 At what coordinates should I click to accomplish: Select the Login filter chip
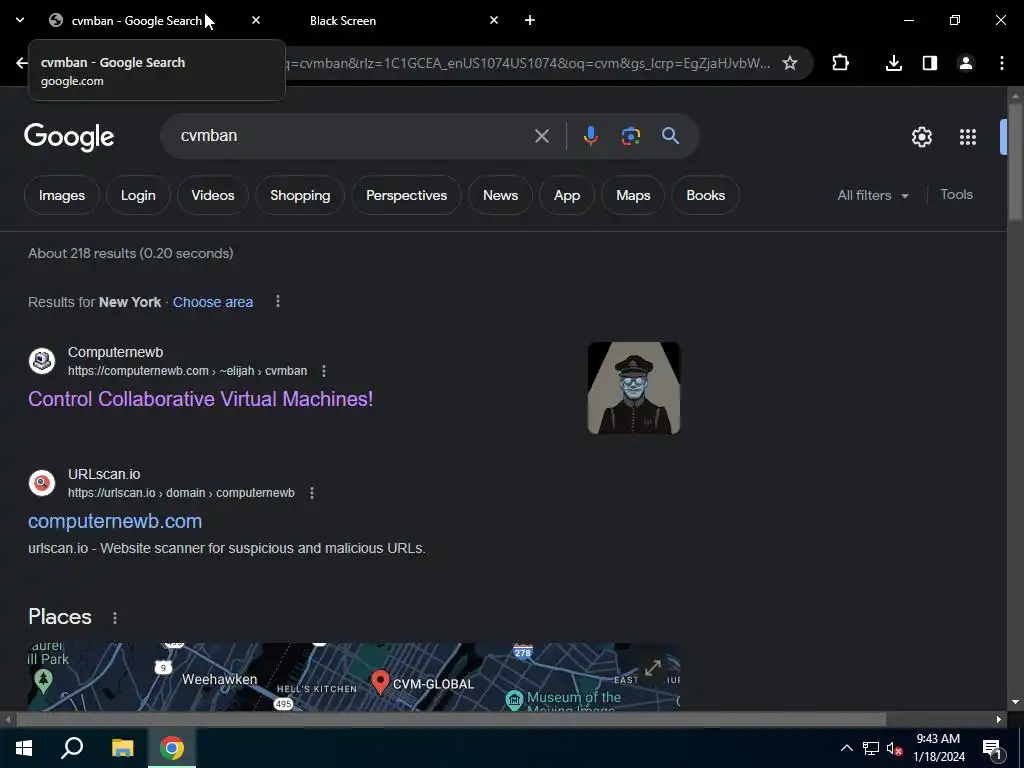tap(138, 195)
